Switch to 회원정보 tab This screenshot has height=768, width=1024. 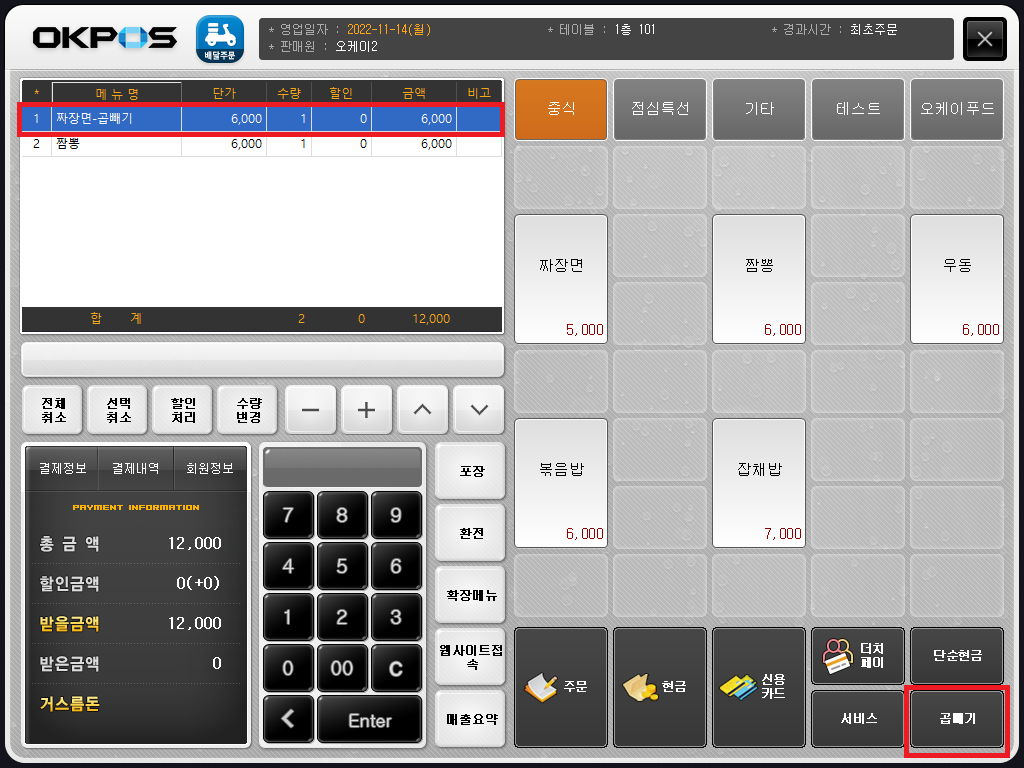[210, 468]
